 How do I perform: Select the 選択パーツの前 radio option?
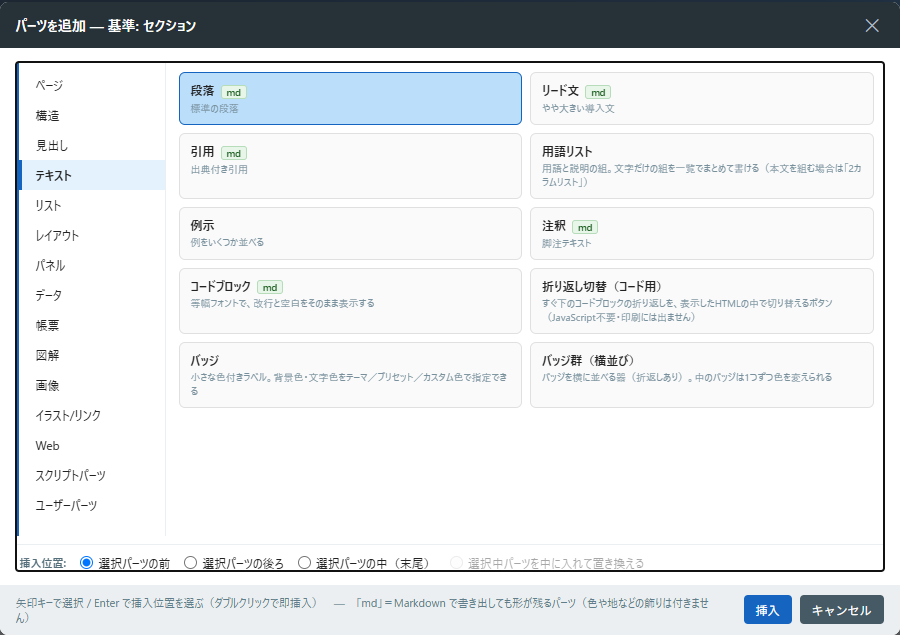tap(86, 563)
